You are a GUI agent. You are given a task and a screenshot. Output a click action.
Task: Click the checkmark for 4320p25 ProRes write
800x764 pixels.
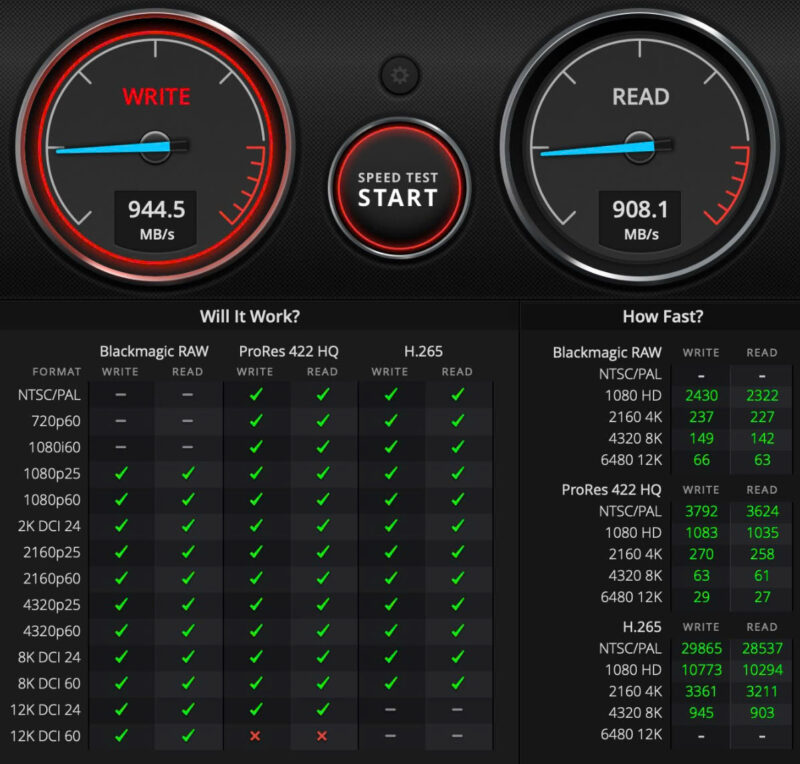[x=256, y=604]
